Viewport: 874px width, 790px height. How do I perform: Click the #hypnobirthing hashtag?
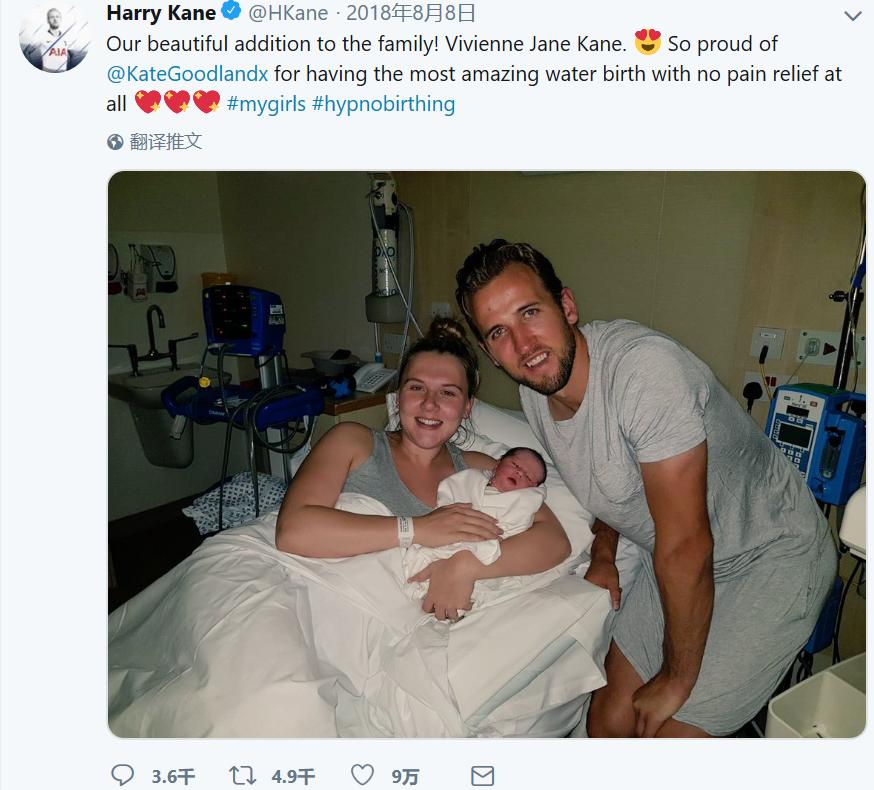(x=383, y=104)
